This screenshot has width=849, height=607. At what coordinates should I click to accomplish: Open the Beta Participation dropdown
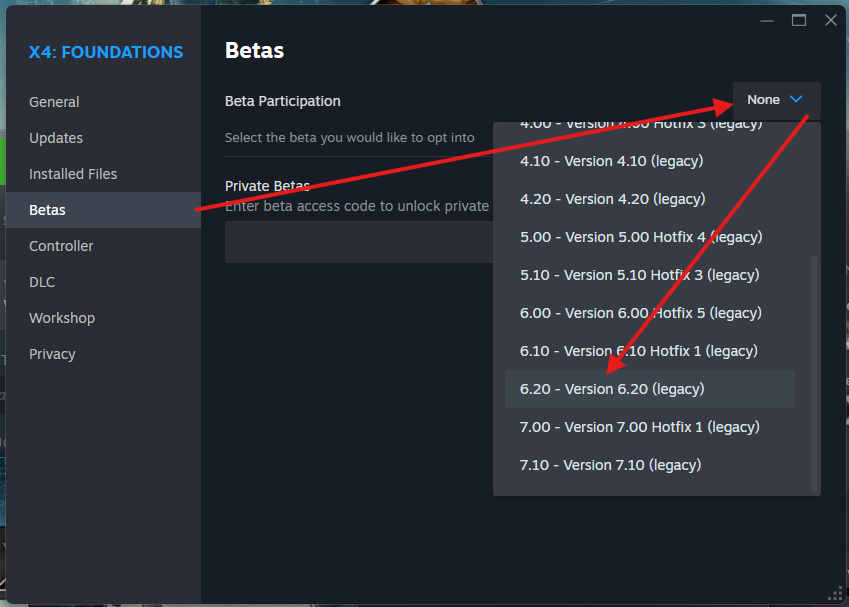tap(776, 100)
